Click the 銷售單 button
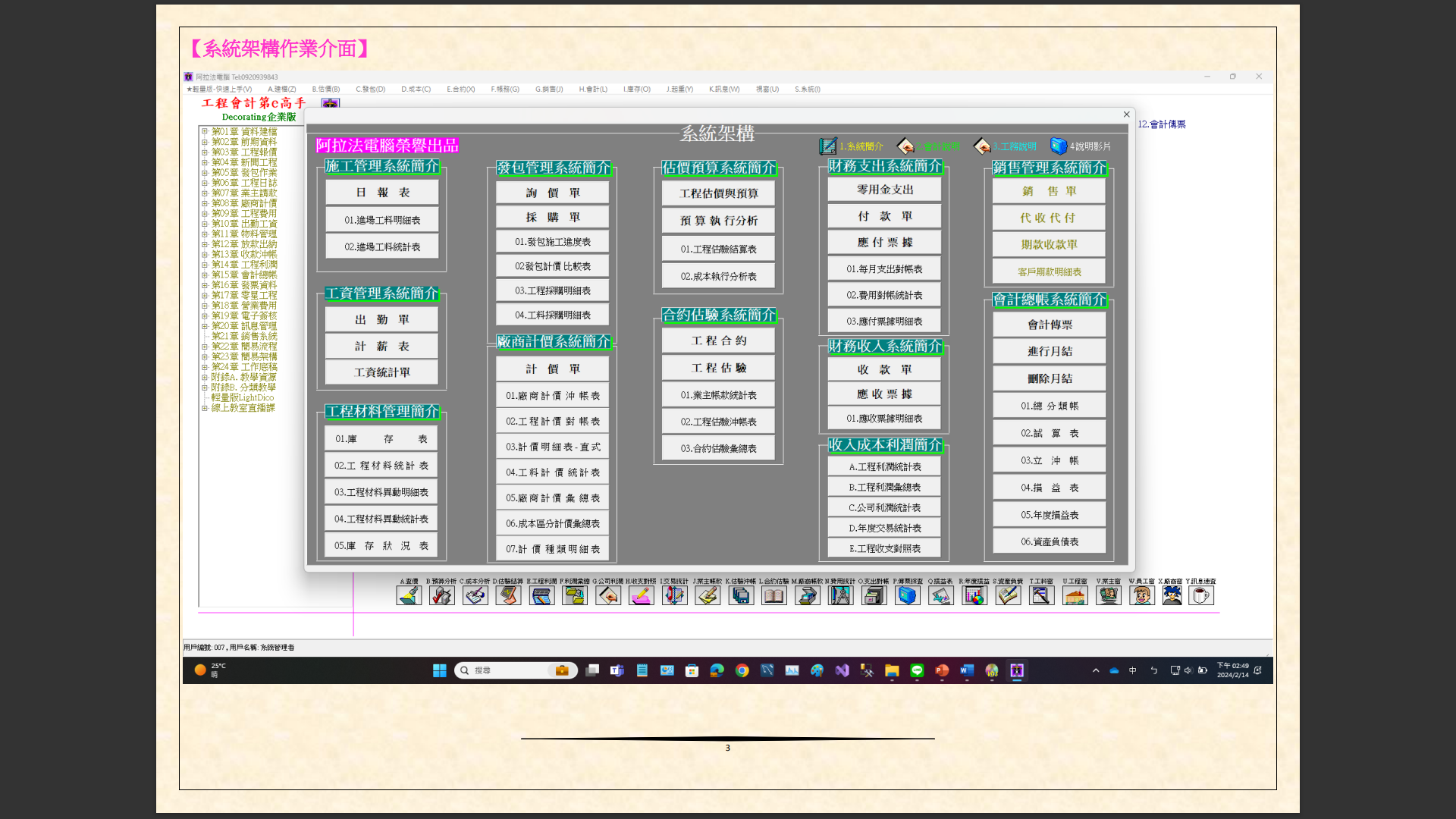This screenshot has width=1456, height=819. [1049, 191]
